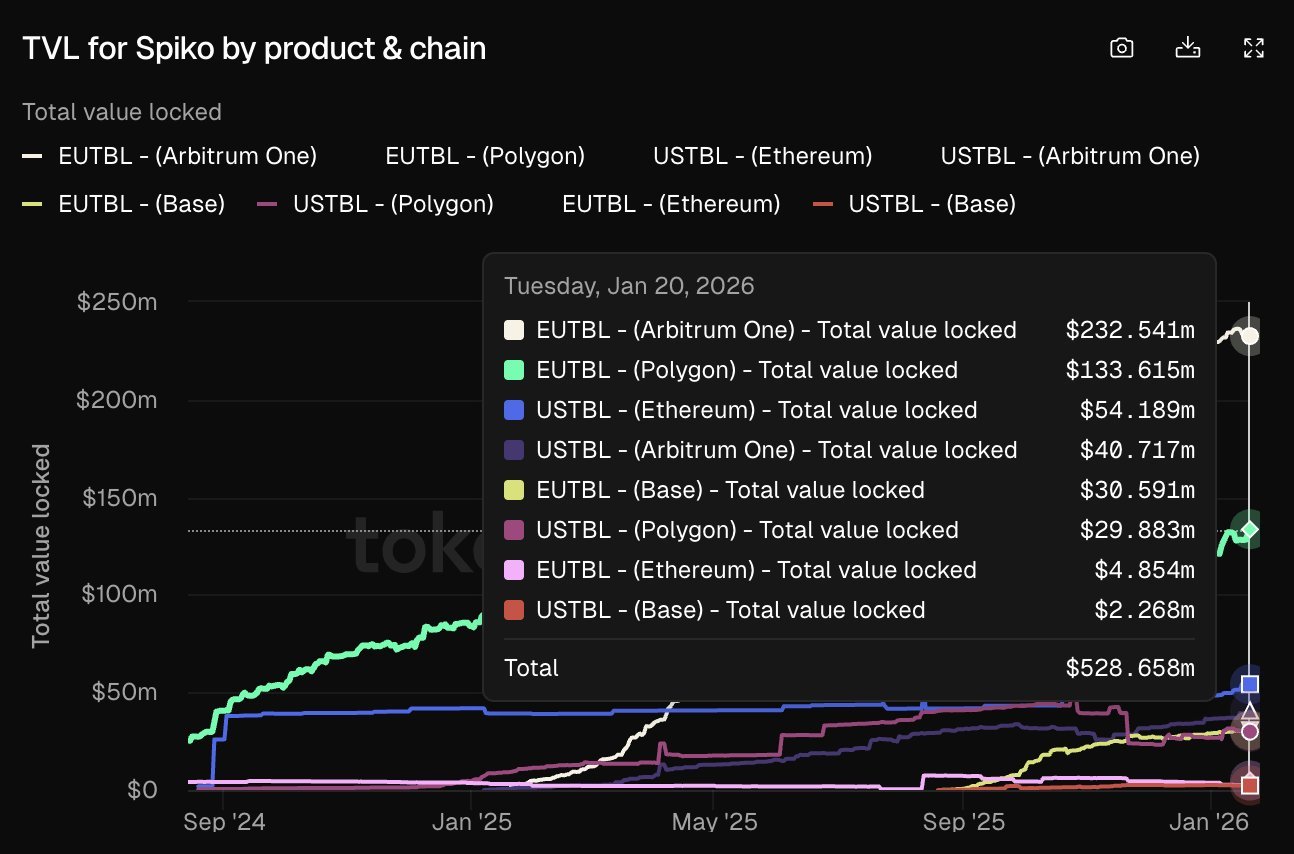This screenshot has width=1294, height=854.
Task: Click the white swatch in tooltip for EUTBL Arbitrum
Action: [514, 331]
